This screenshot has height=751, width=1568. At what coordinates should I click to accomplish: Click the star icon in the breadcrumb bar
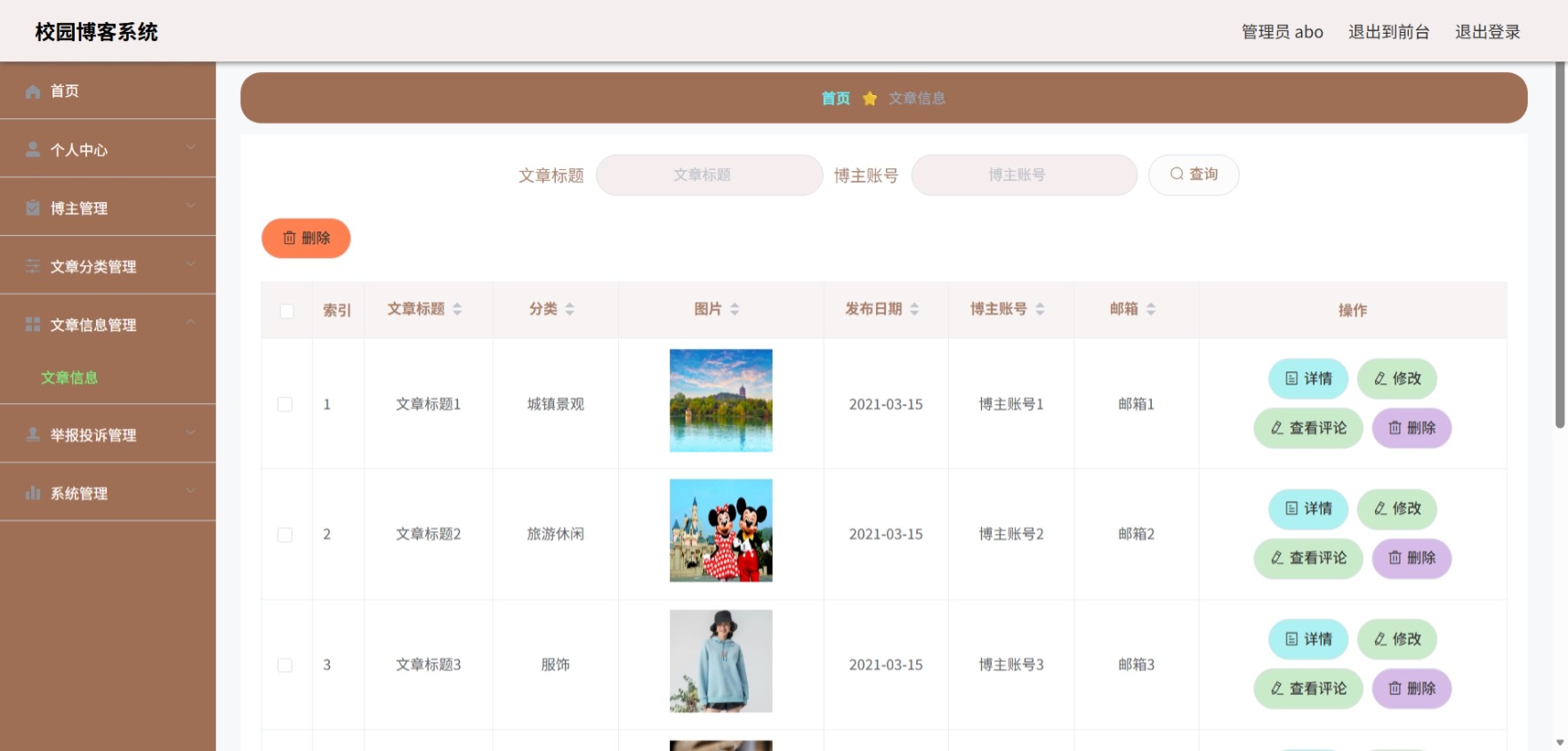tap(870, 98)
